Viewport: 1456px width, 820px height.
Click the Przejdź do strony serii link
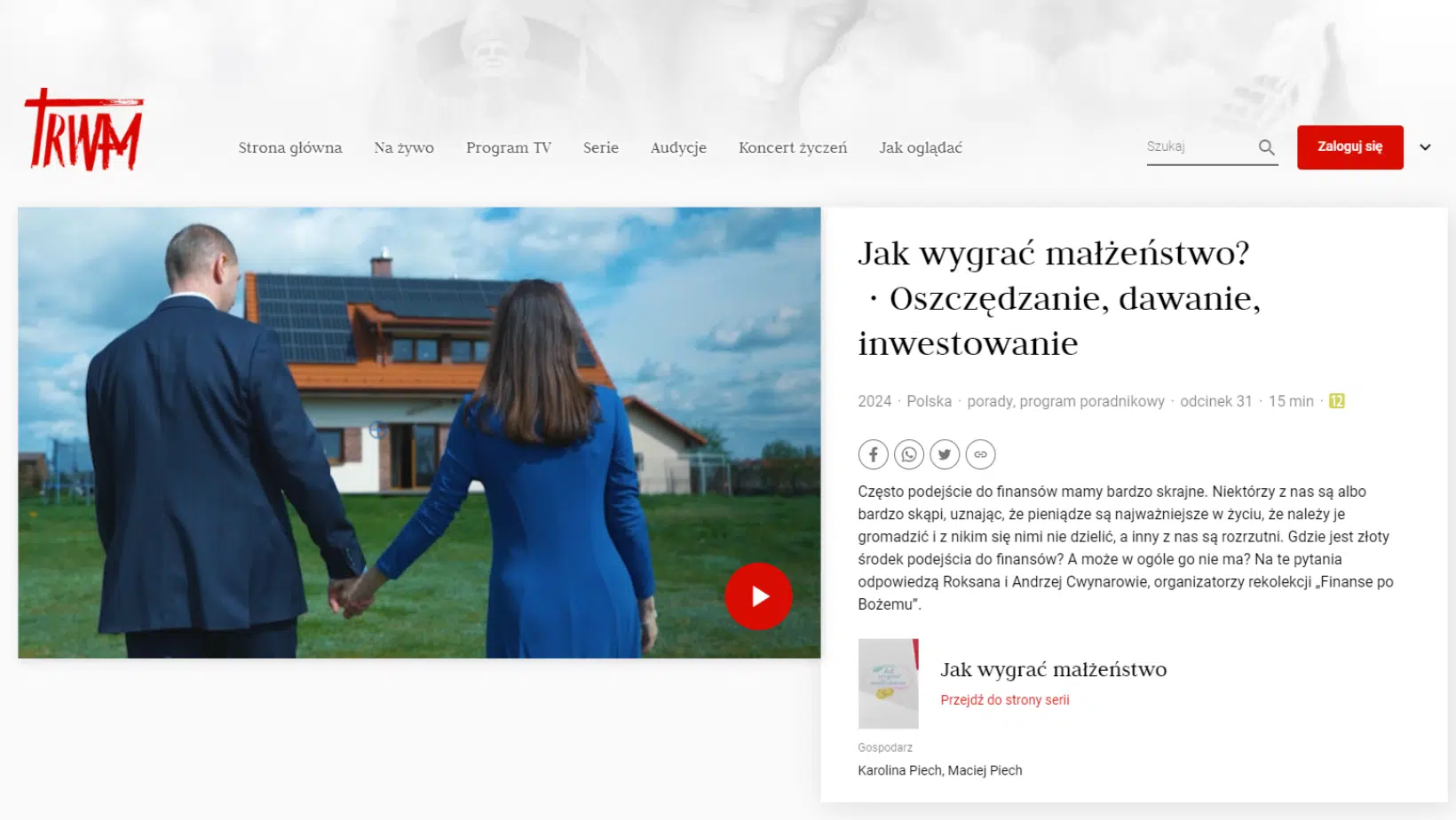tap(1004, 699)
